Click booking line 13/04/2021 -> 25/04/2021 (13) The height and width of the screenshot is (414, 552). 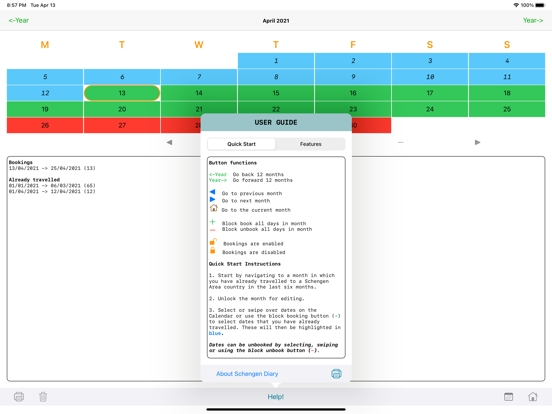coord(52,168)
